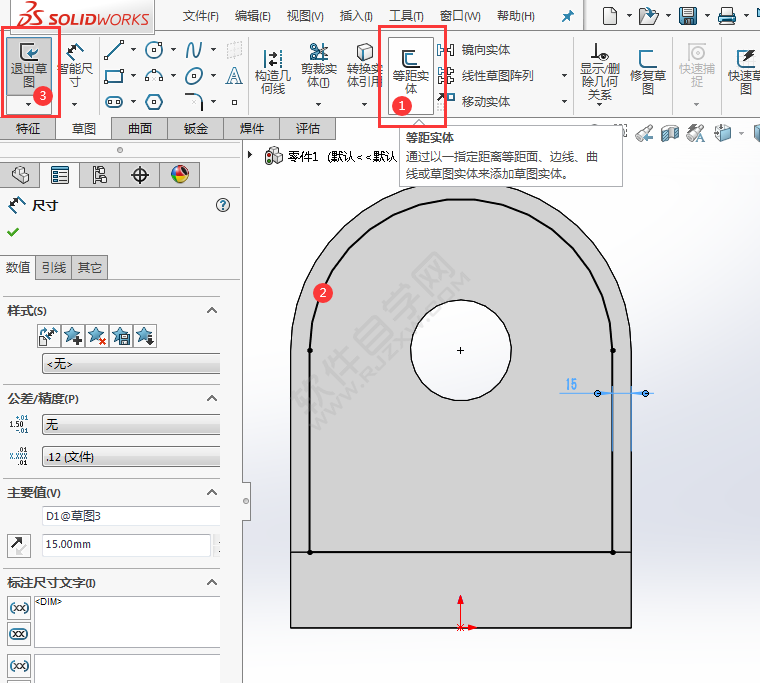
Task: Collapse the 标注尺寸文字 section
Action: 212,582
